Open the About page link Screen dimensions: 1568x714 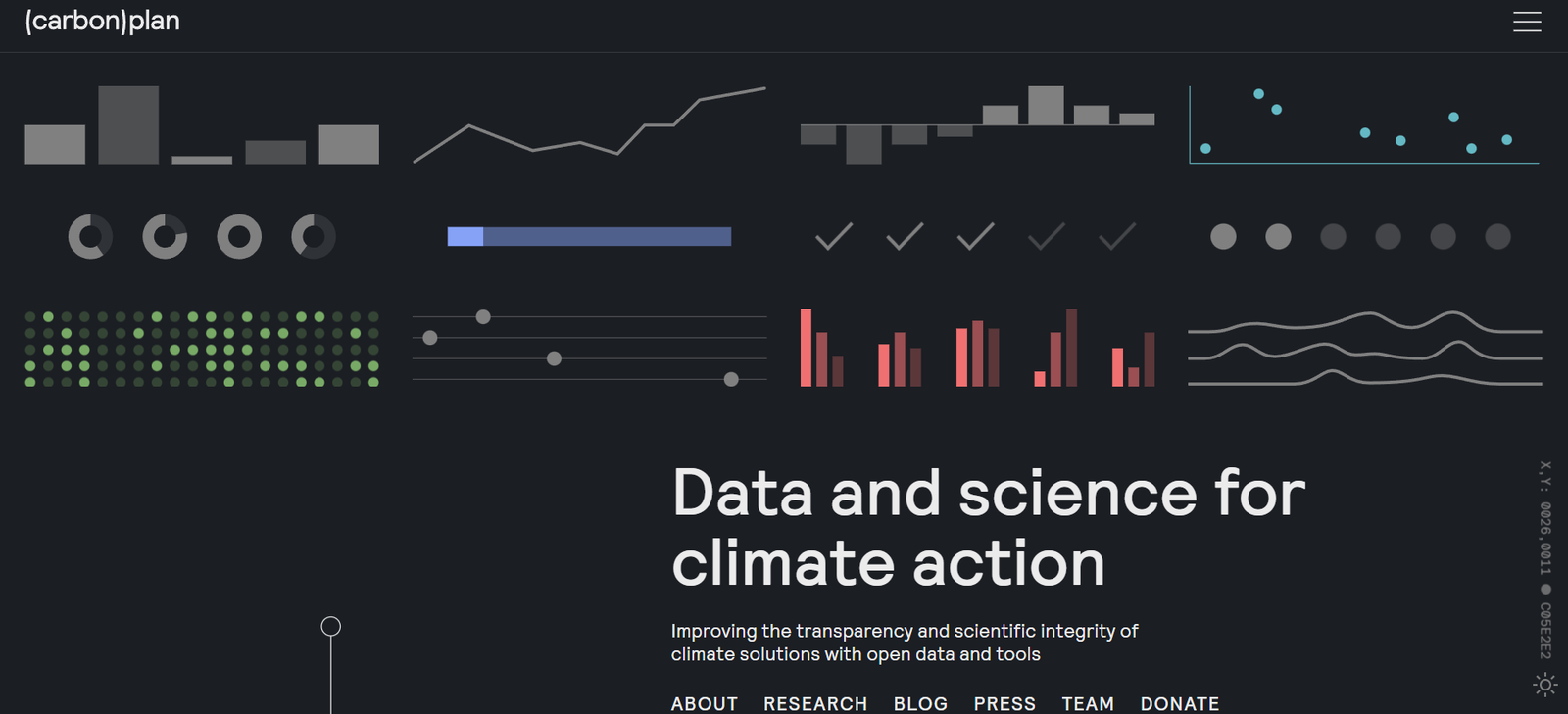coord(704,703)
